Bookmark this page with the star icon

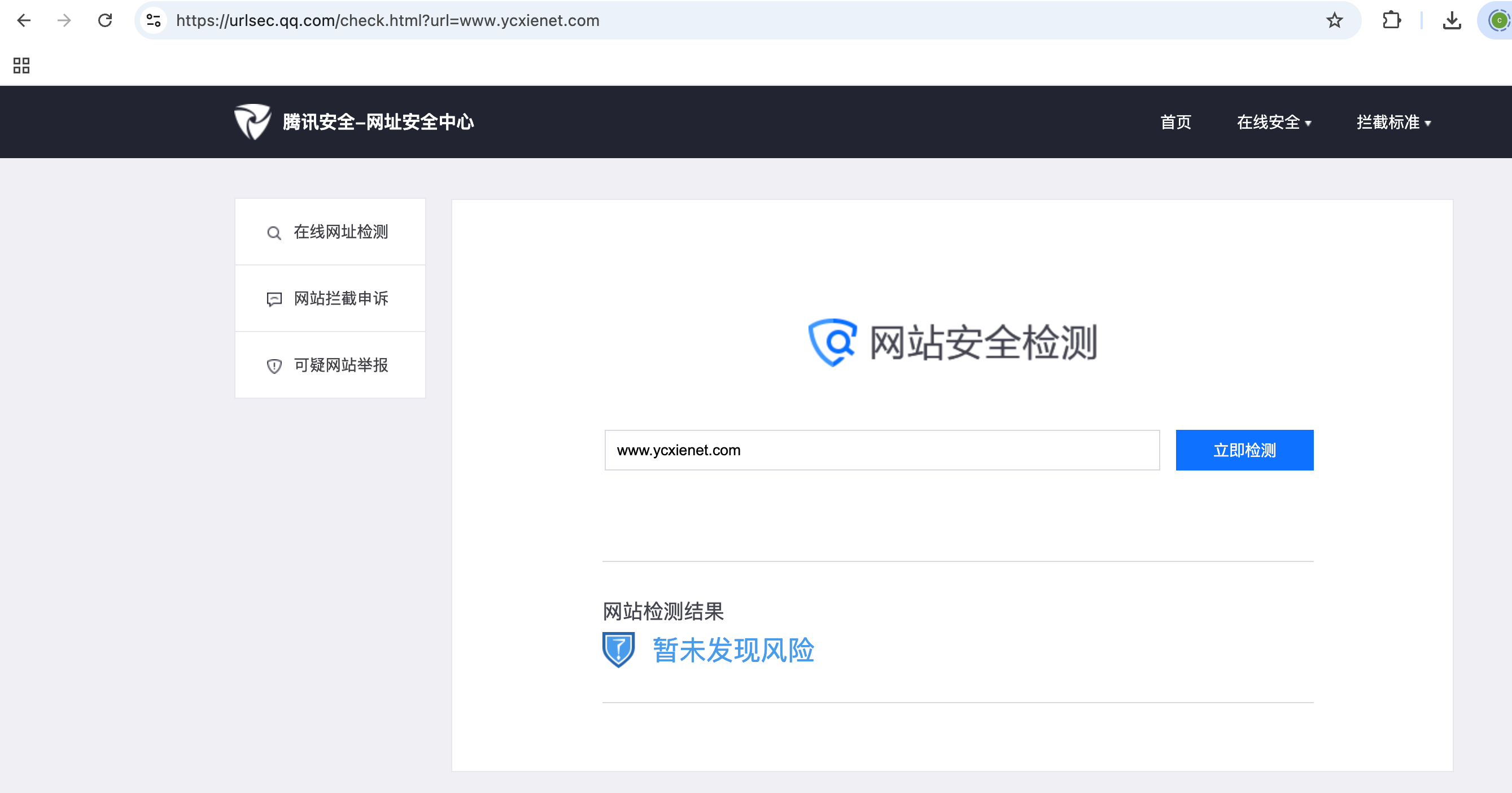[1334, 20]
